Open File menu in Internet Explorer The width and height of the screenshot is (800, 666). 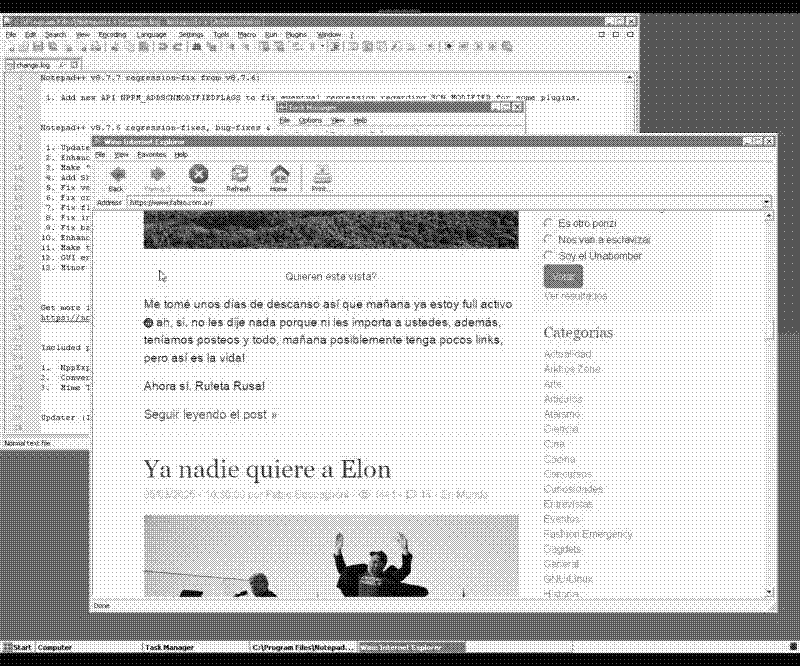101,155
